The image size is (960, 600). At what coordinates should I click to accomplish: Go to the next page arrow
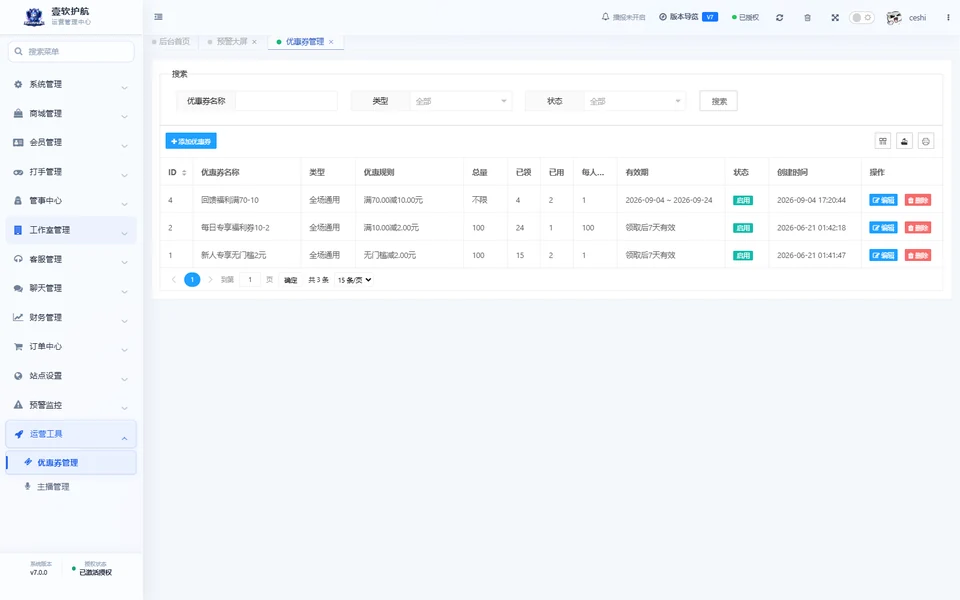[210, 280]
